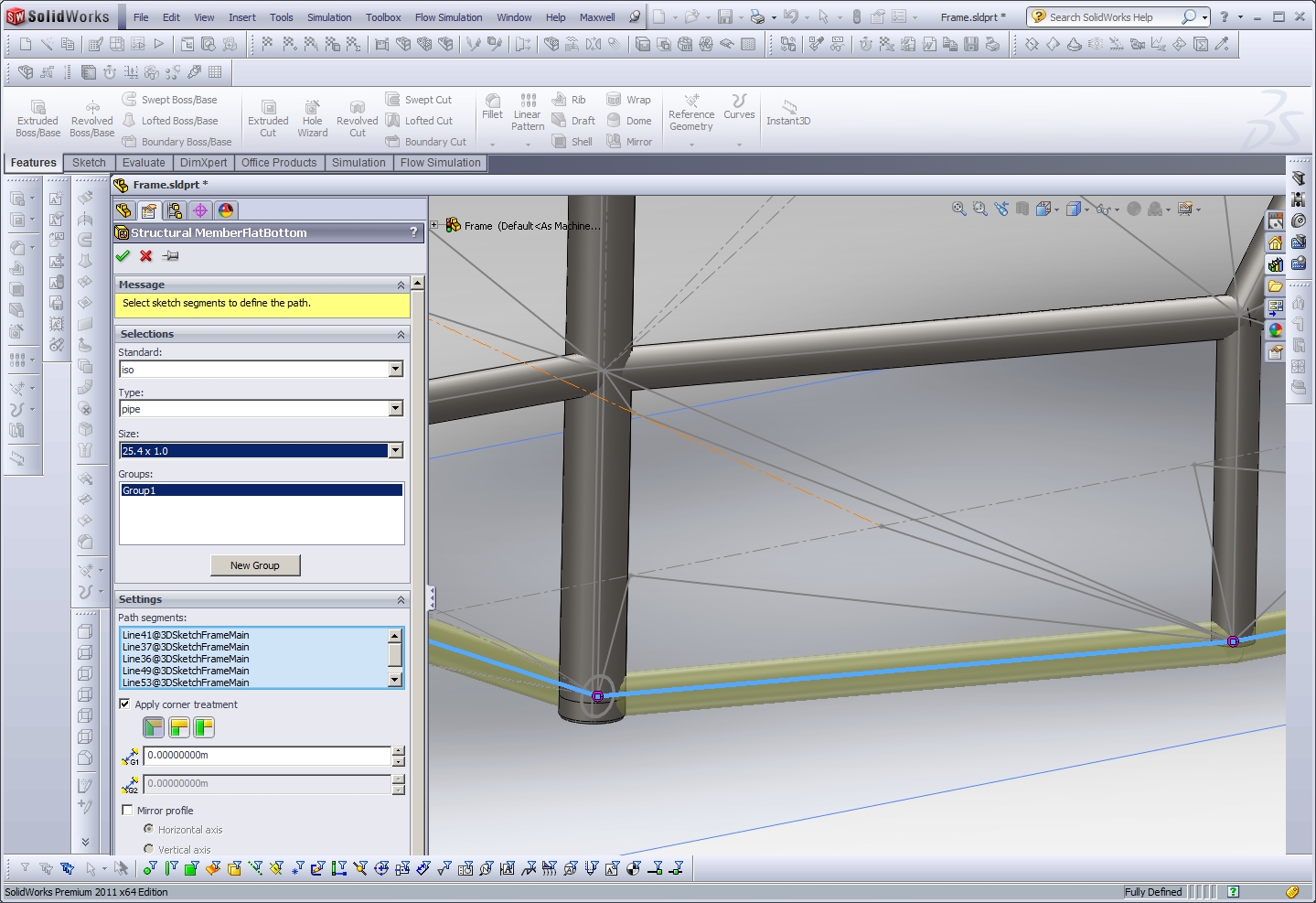Open the Standard dropdown showing iso

click(396, 369)
